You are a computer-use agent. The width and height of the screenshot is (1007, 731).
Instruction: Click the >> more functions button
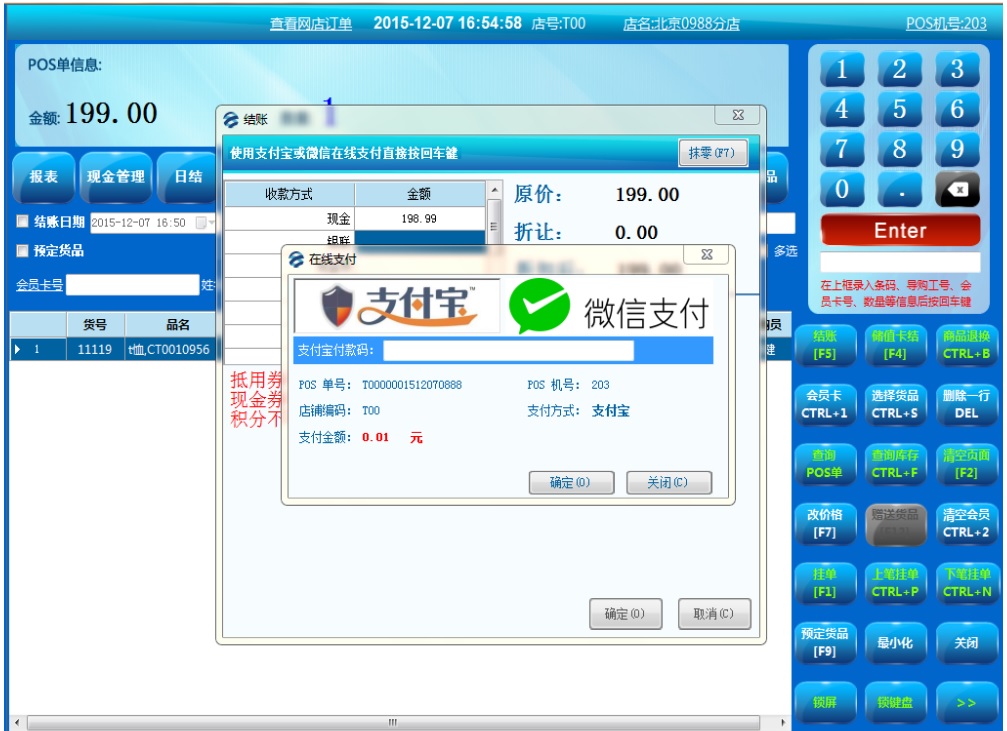click(966, 702)
